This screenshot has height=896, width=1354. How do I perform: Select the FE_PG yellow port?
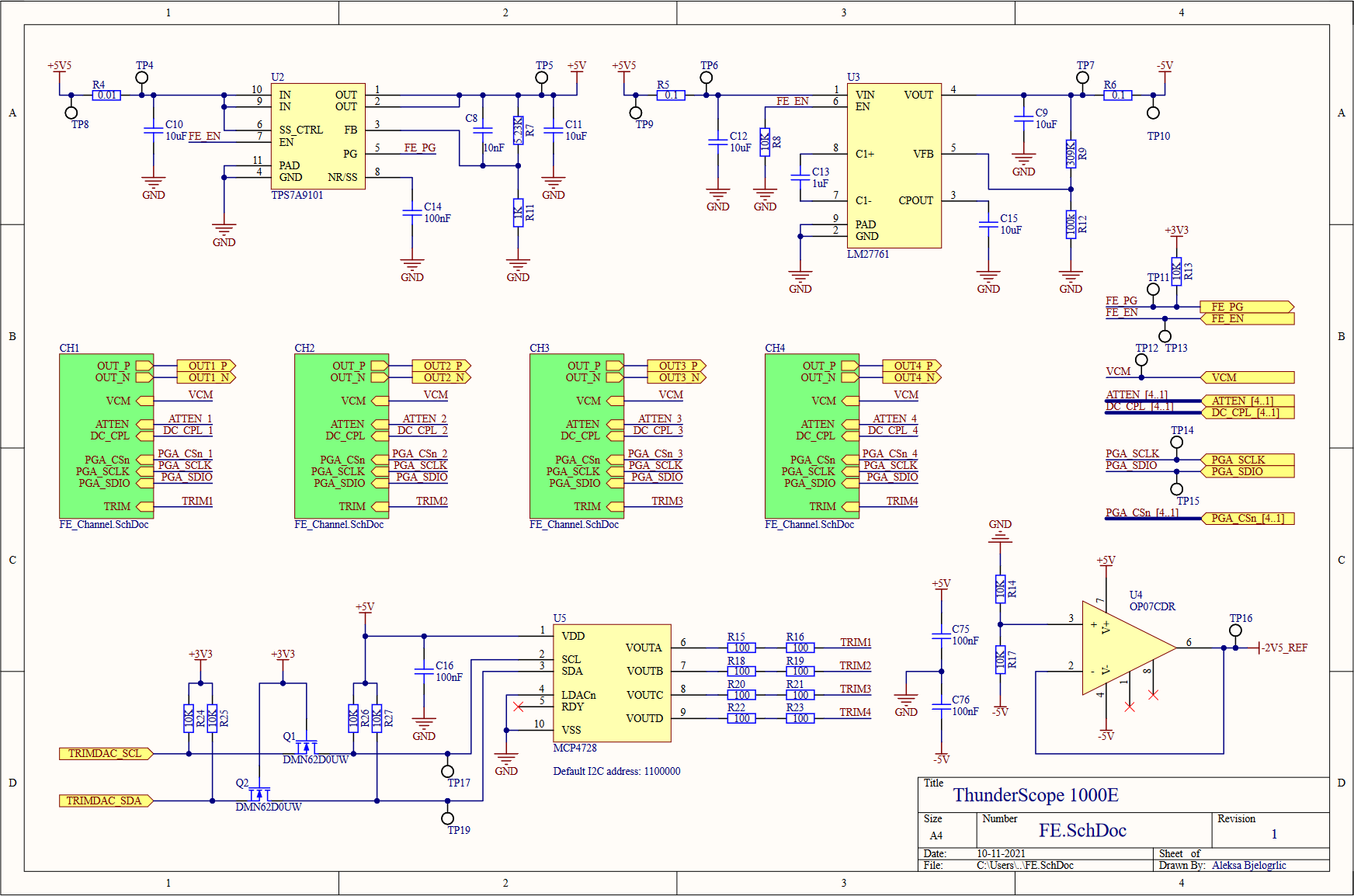(x=1248, y=307)
